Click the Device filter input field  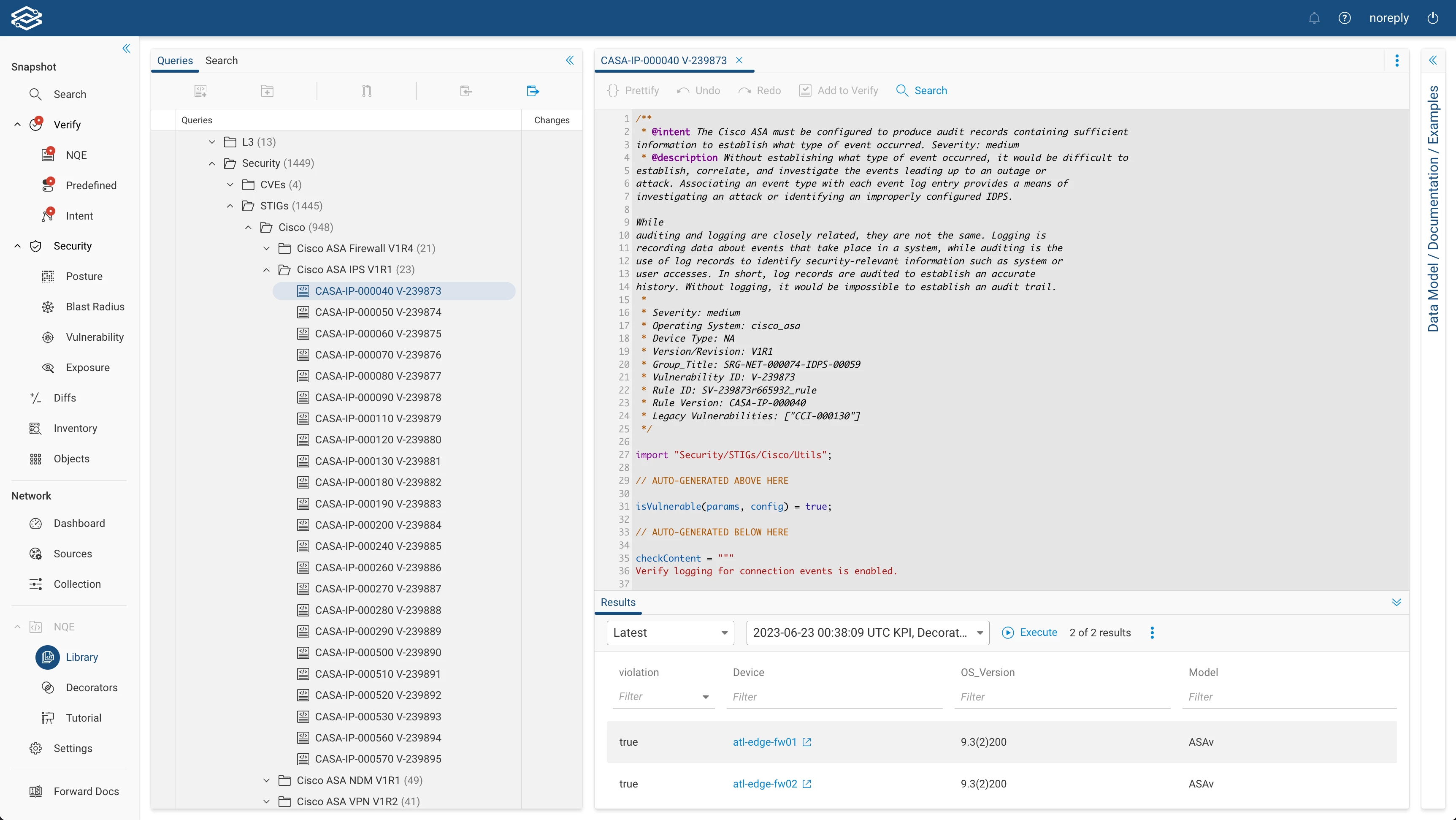coord(834,697)
